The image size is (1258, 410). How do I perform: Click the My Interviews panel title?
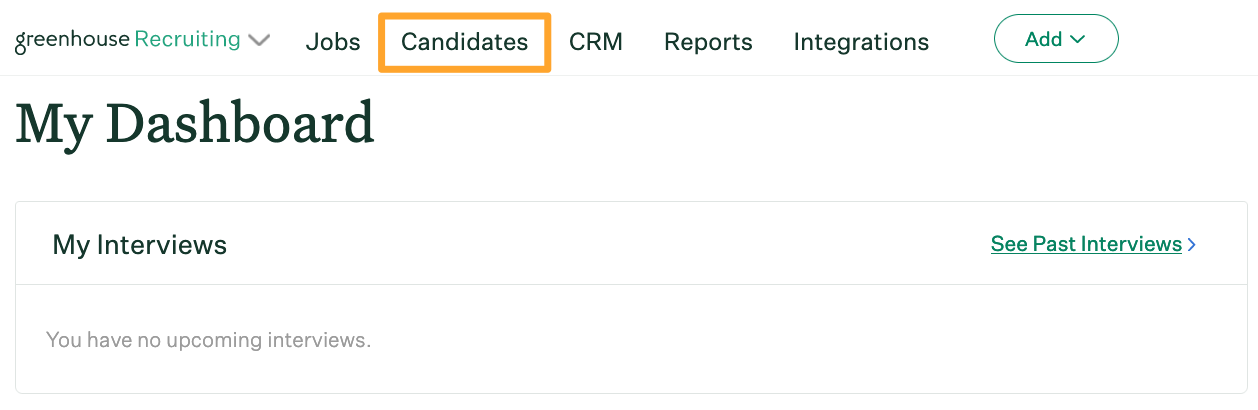140,244
